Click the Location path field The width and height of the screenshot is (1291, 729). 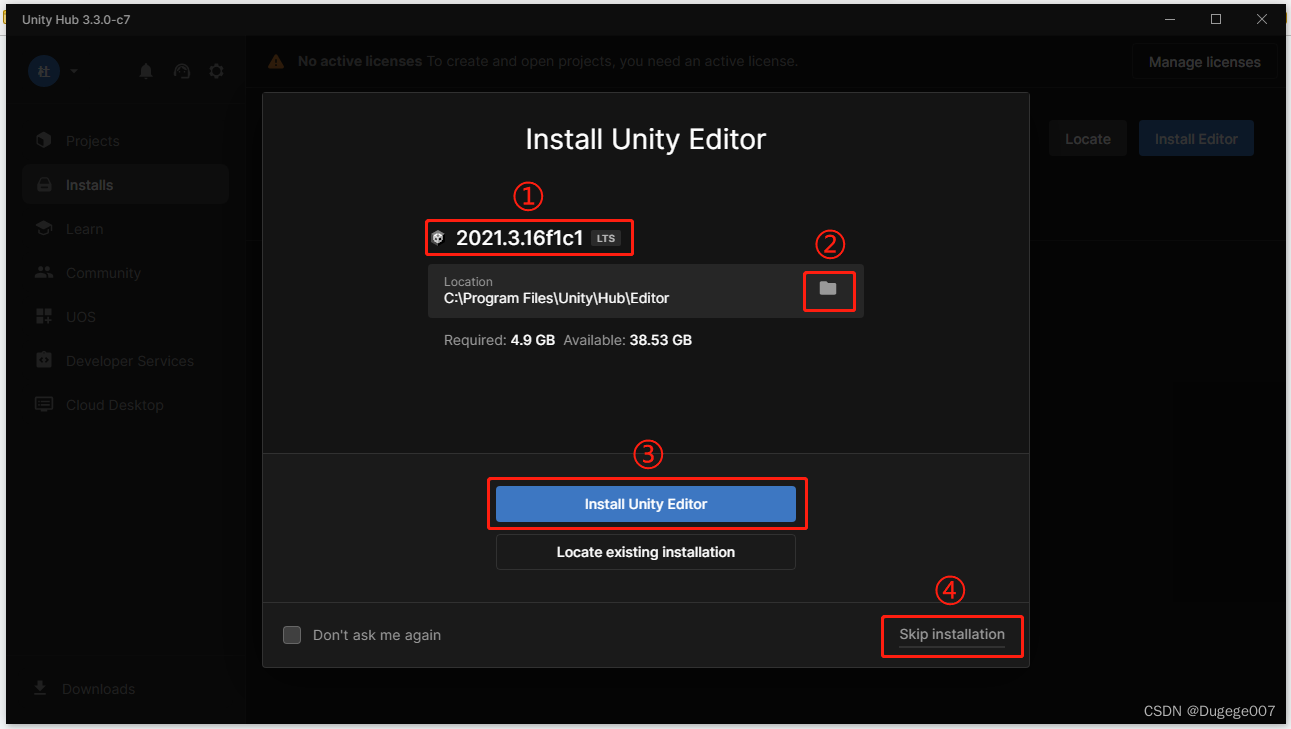pos(646,291)
